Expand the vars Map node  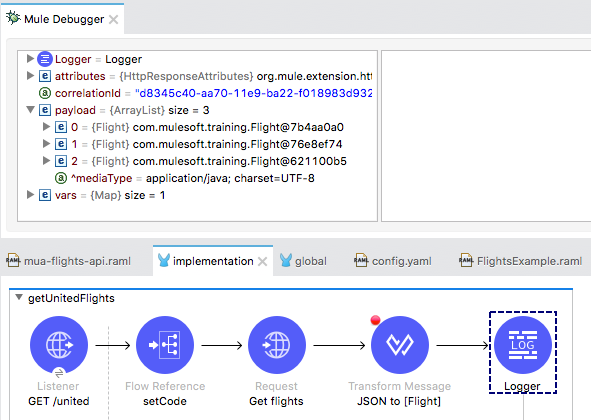coord(31,195)
